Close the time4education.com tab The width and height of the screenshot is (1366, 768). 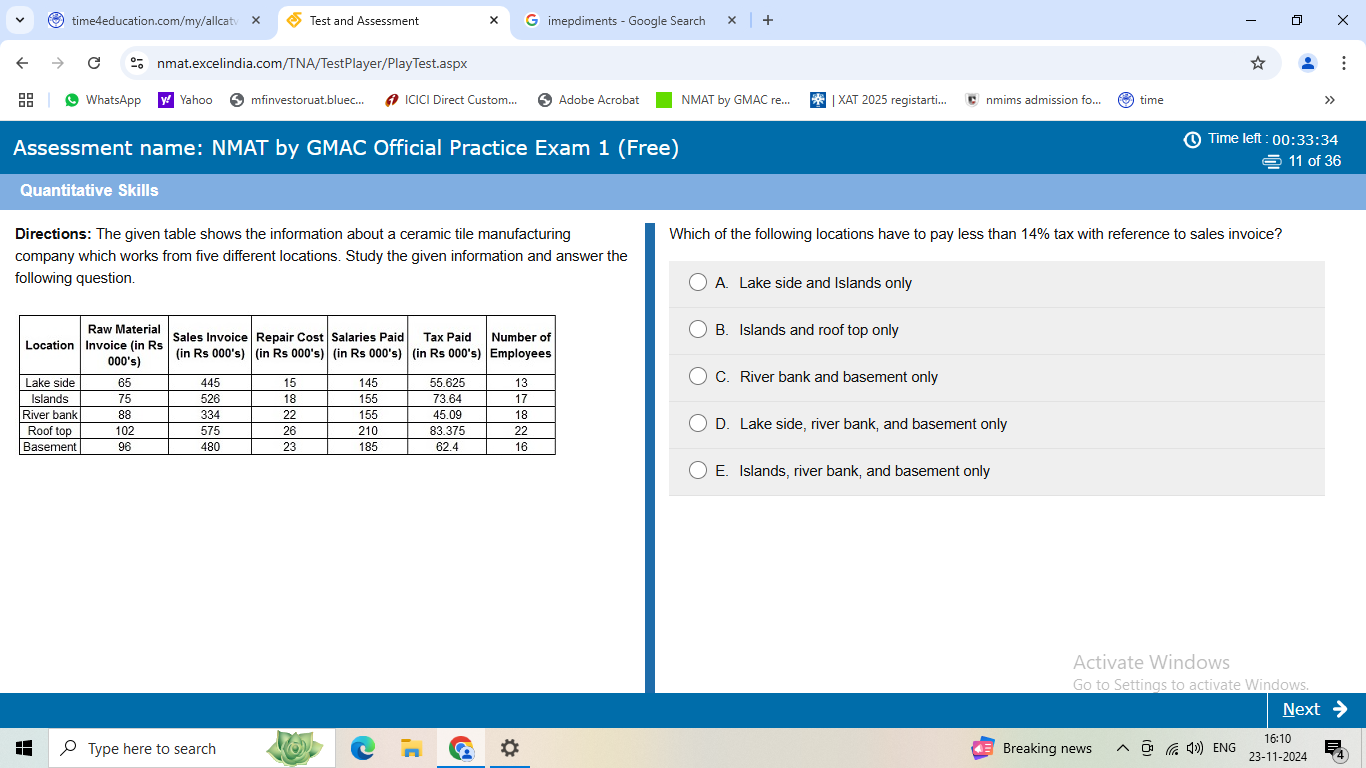coord(256,20)
